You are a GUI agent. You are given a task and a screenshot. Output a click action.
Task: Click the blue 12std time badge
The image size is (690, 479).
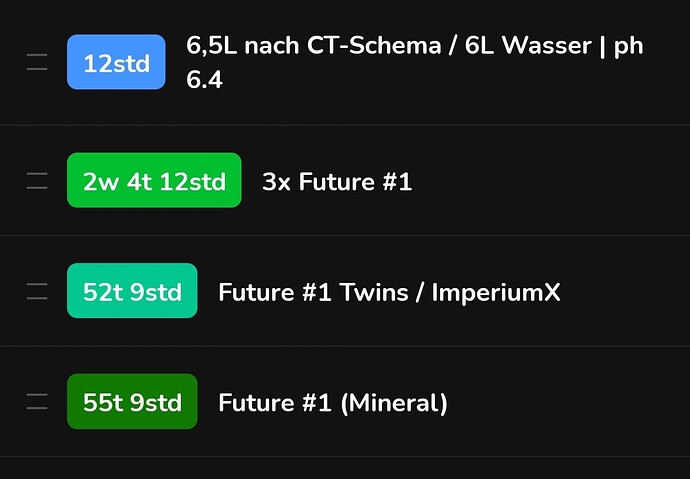(116, 63)
